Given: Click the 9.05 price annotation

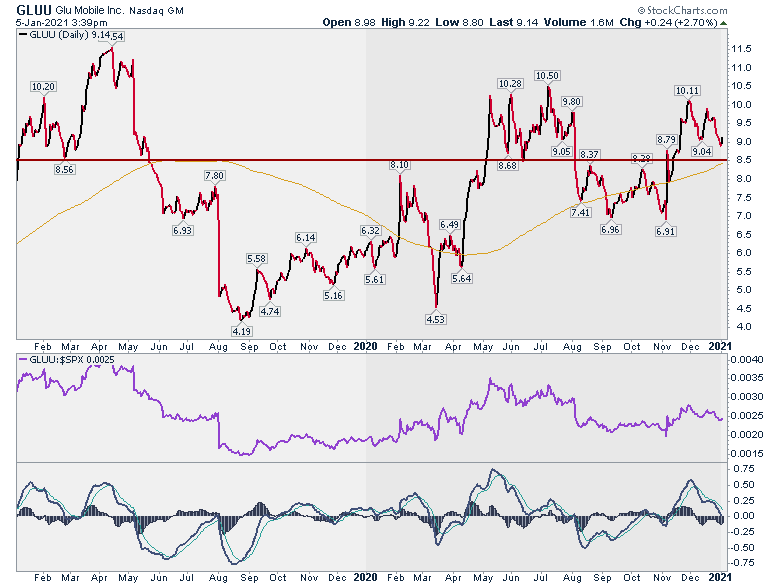Looking at the screenshot, I should click(x=561, y=151).
